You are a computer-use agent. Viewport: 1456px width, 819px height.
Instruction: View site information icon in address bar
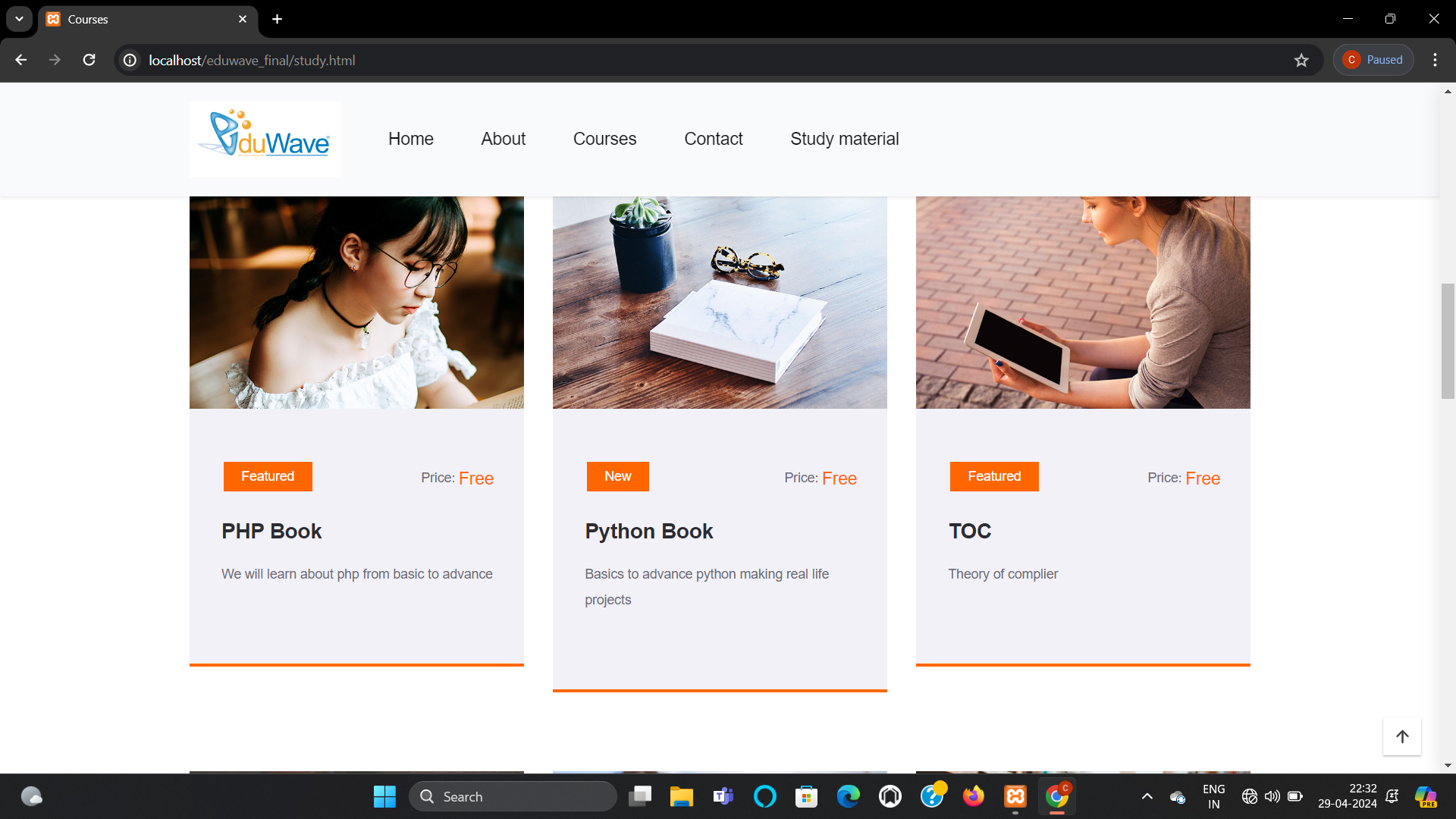130,60
